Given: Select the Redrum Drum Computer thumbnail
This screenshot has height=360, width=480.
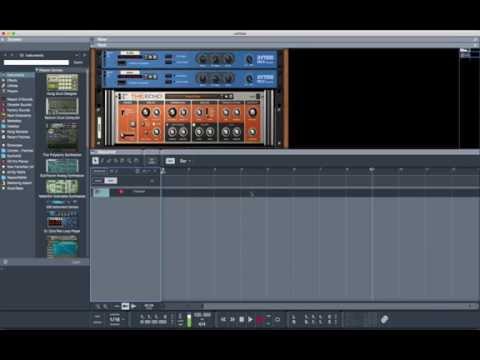Looking at the screenshot, I should coord(62,107).
